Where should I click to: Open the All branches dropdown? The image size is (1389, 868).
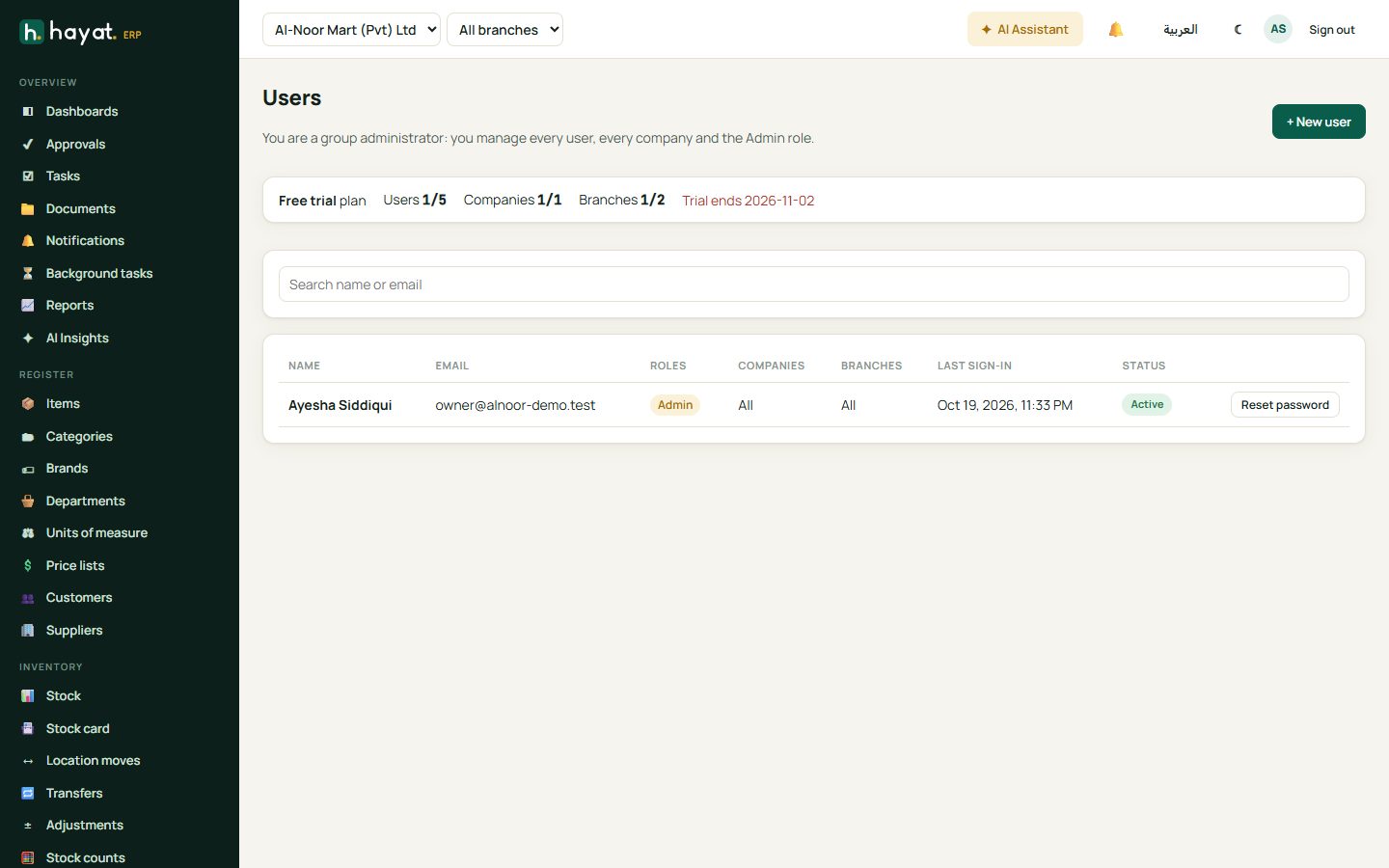tap(504, 30)
